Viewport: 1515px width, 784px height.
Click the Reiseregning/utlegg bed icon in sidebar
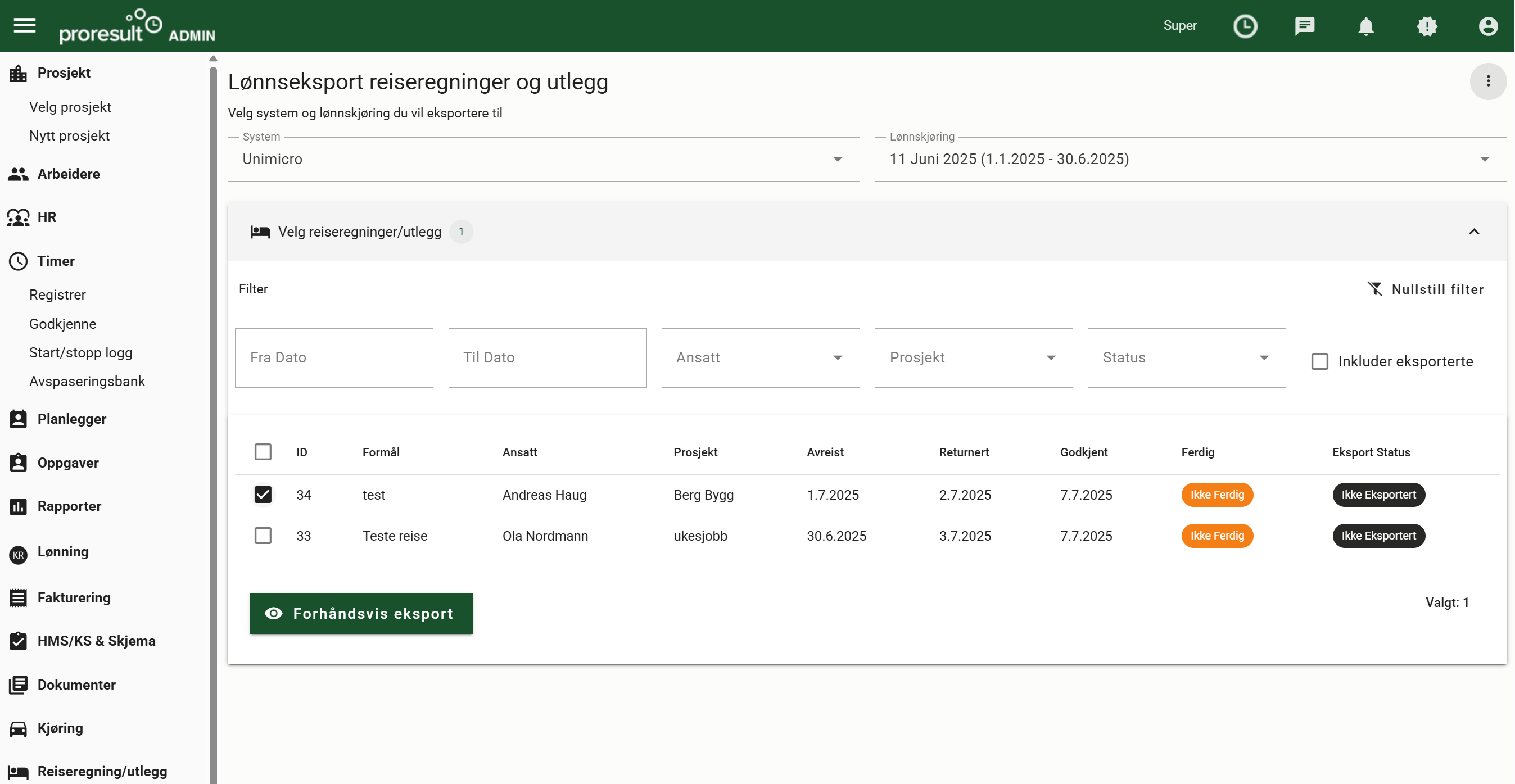pyautogui.click(x=18, y=772)
